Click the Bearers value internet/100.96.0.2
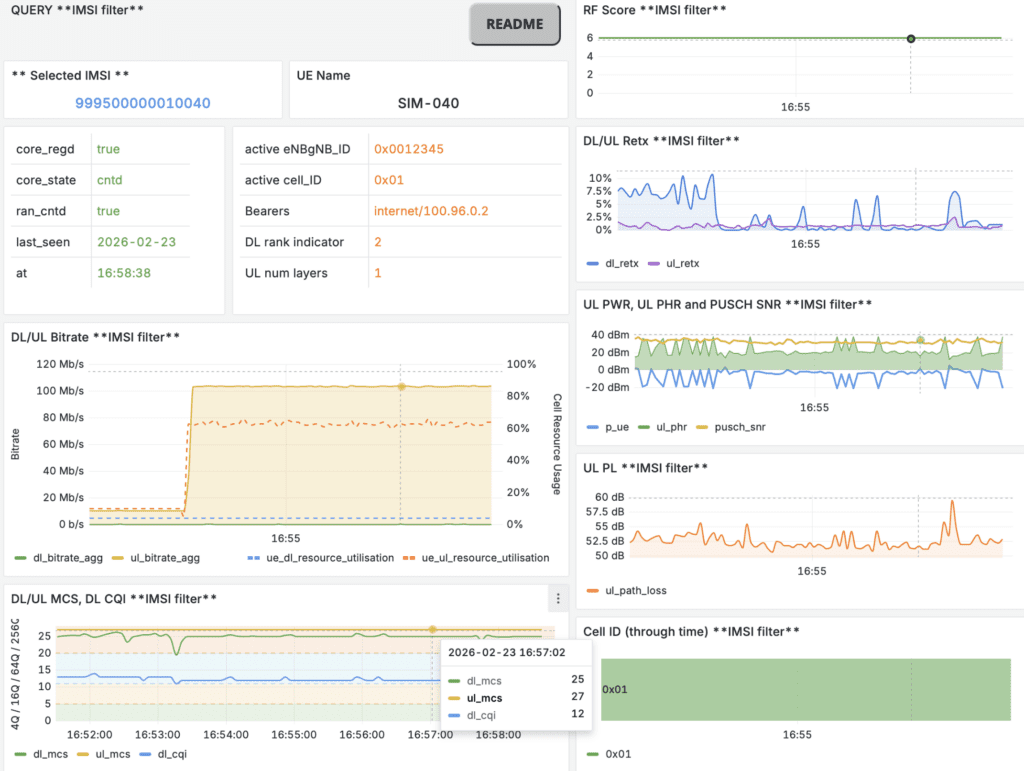Image resolution: width=1024 pixels, height=771 pixels. (431, 211)
